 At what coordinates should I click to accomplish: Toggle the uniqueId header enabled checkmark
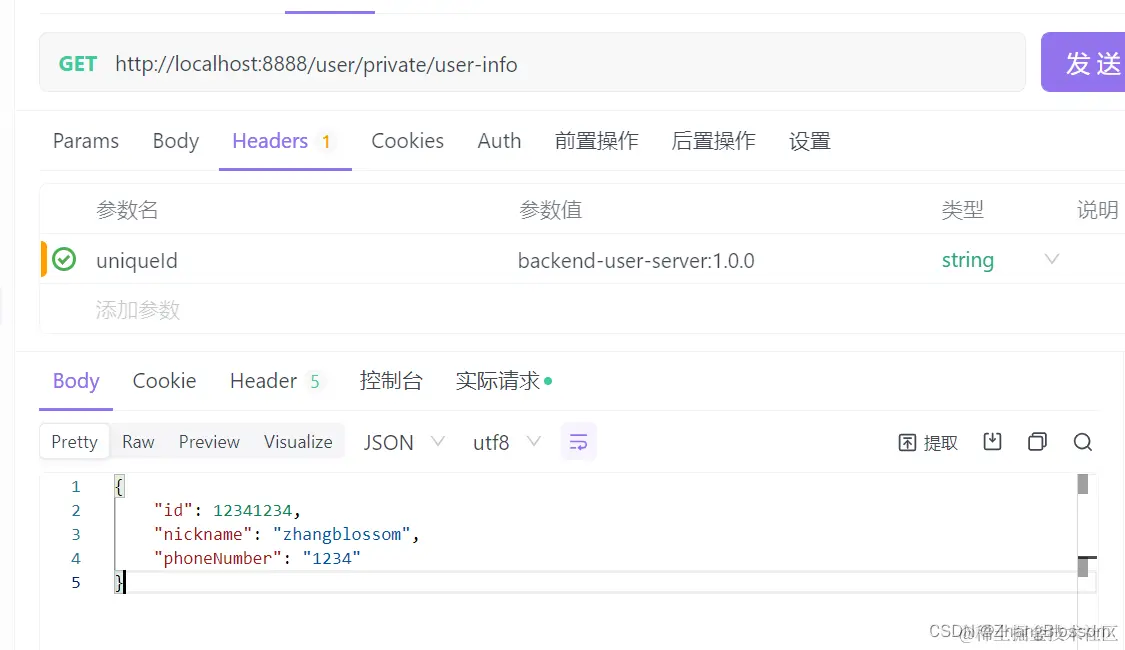64,259
